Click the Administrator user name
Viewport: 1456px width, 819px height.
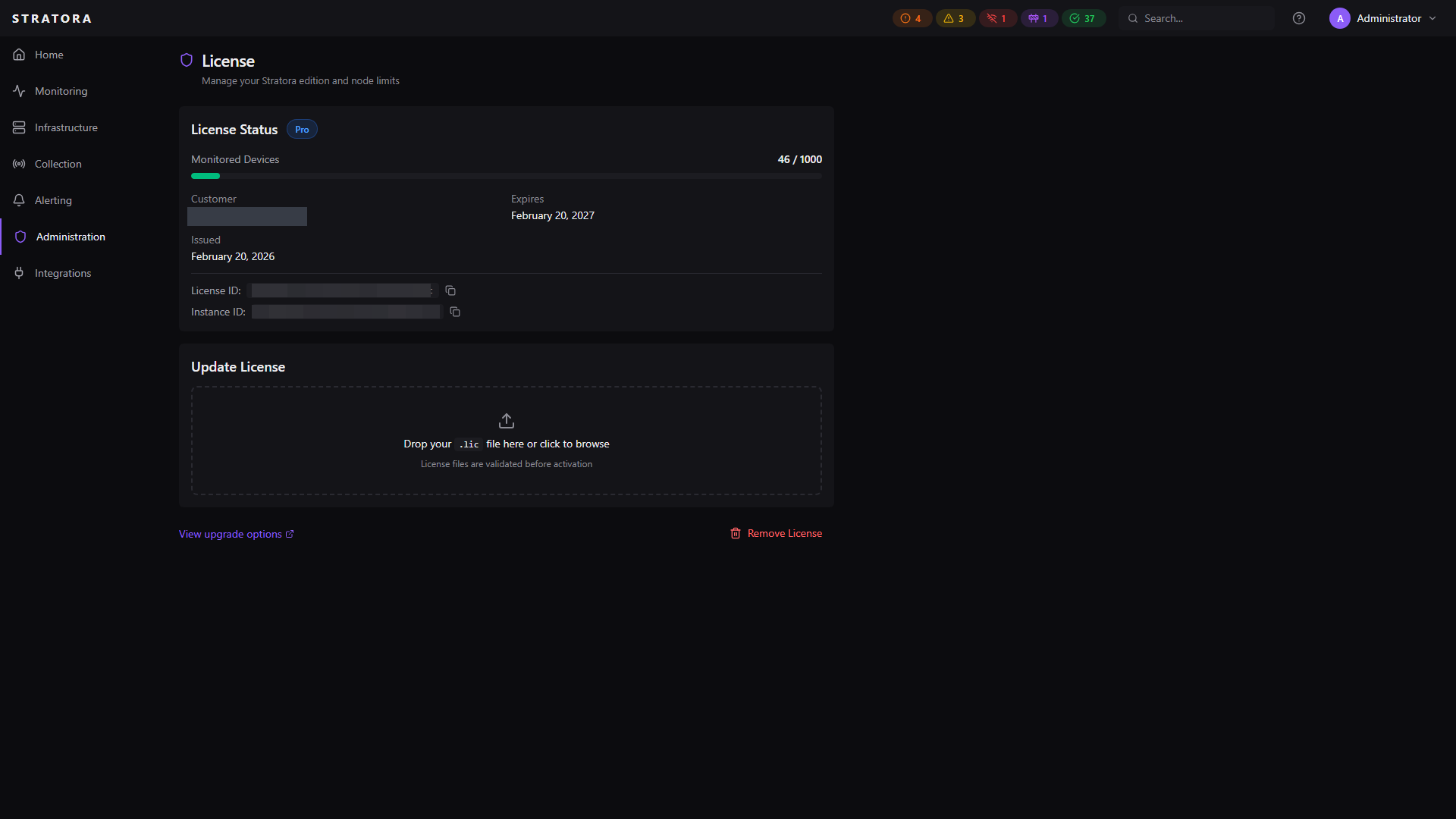coord(1389,18)
